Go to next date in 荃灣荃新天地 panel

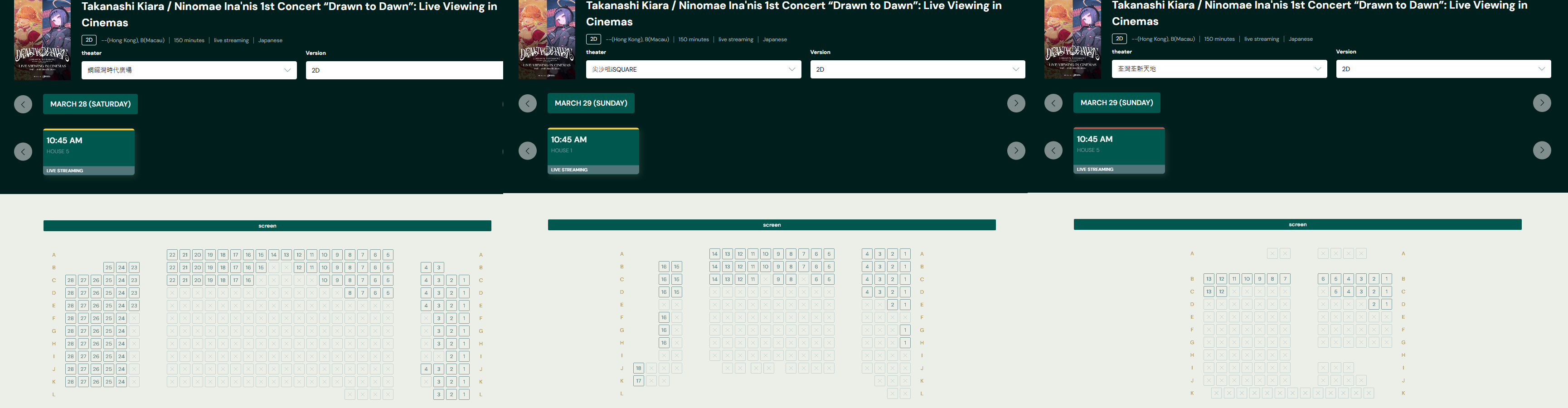1542,103
